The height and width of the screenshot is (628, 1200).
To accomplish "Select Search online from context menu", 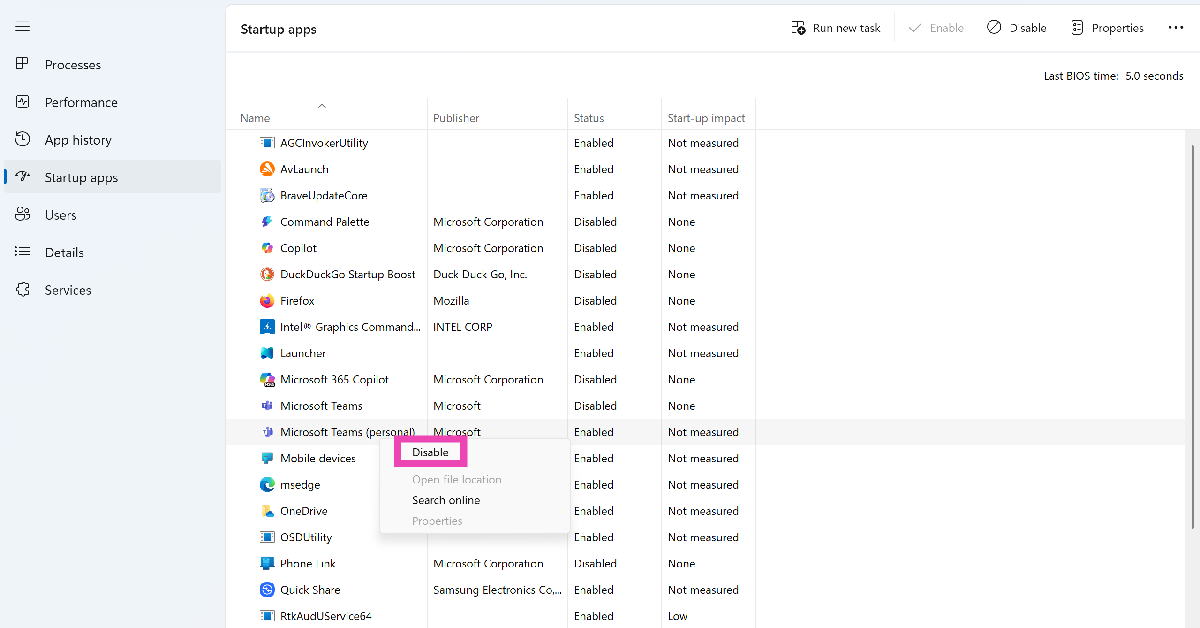I will (x=446, y=500).
